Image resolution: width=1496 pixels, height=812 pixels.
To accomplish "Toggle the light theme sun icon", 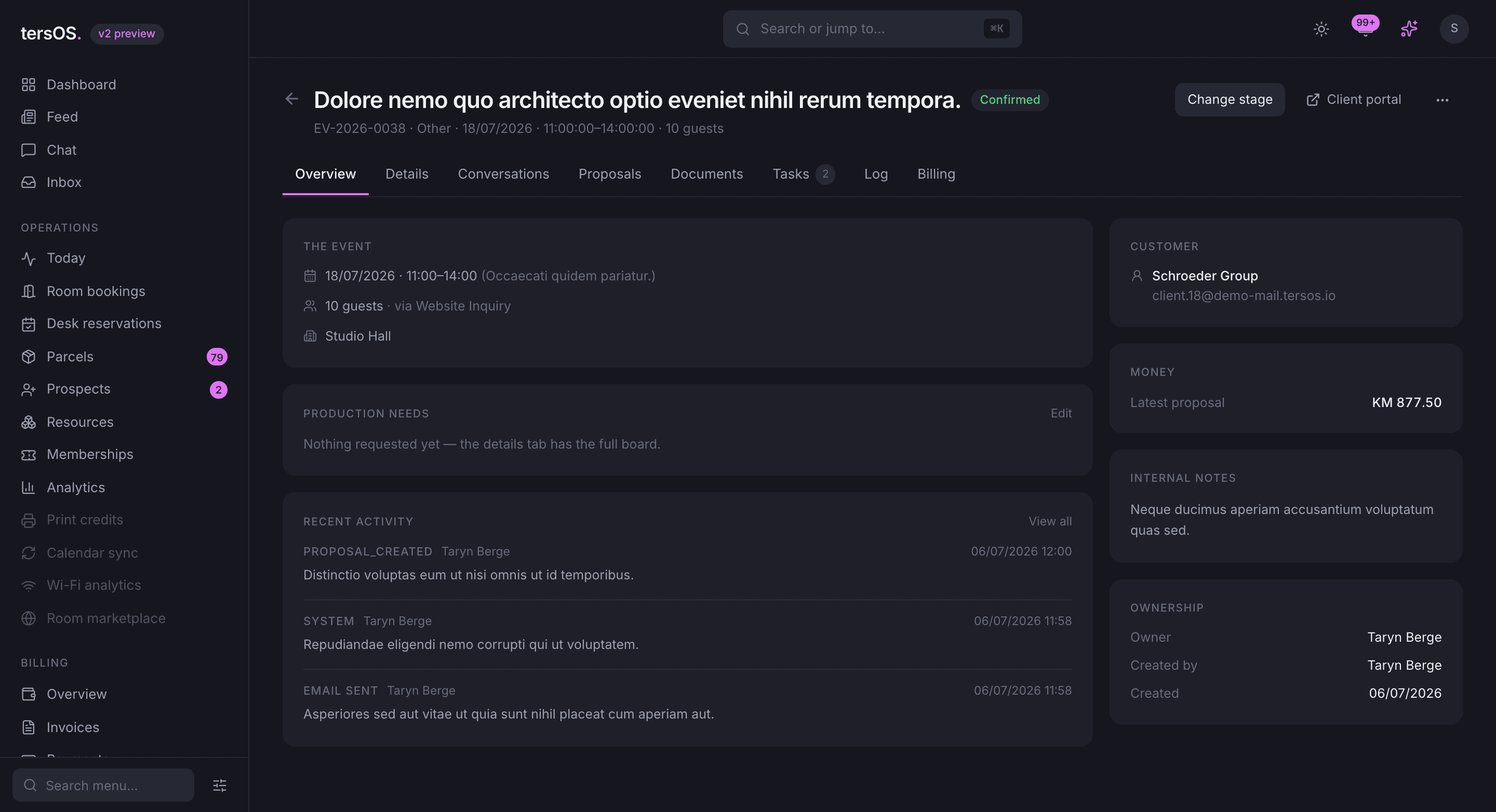I will 1321,29.
